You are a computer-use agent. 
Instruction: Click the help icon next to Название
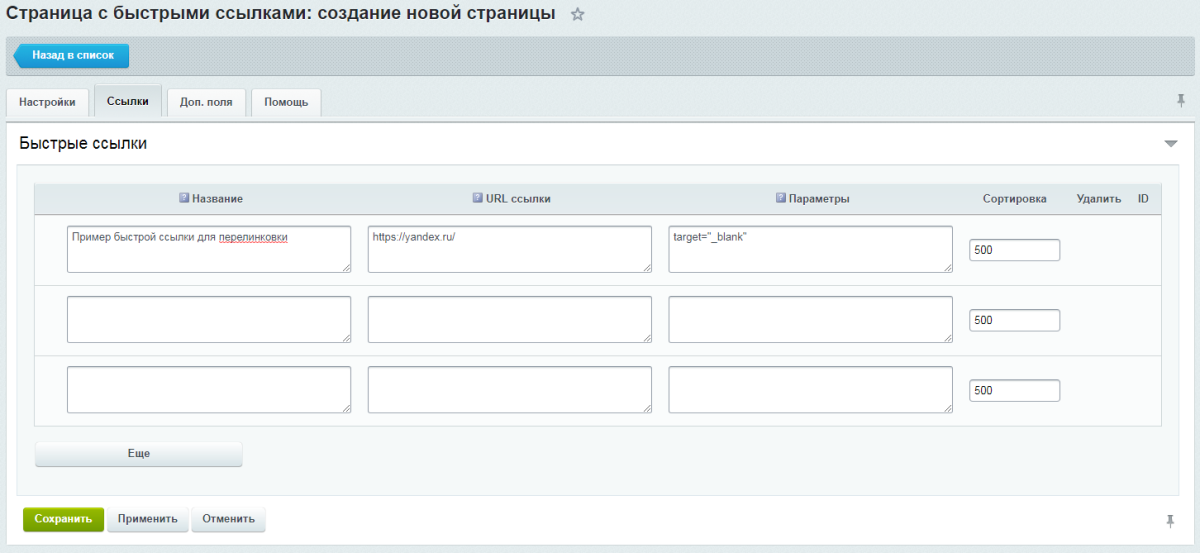click(184, 198)
